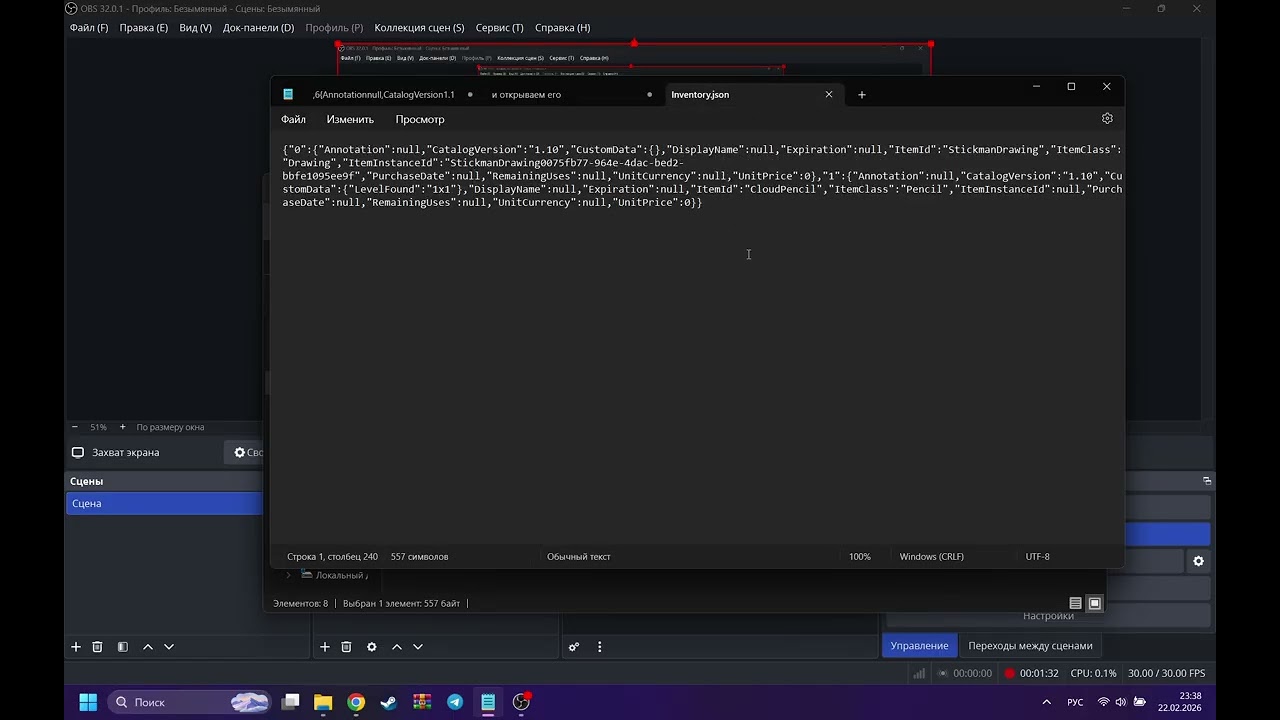Screen dimensions: 1280x720
Task: Click the Настройки button in OBS controls
Action: coord(1048,616)
